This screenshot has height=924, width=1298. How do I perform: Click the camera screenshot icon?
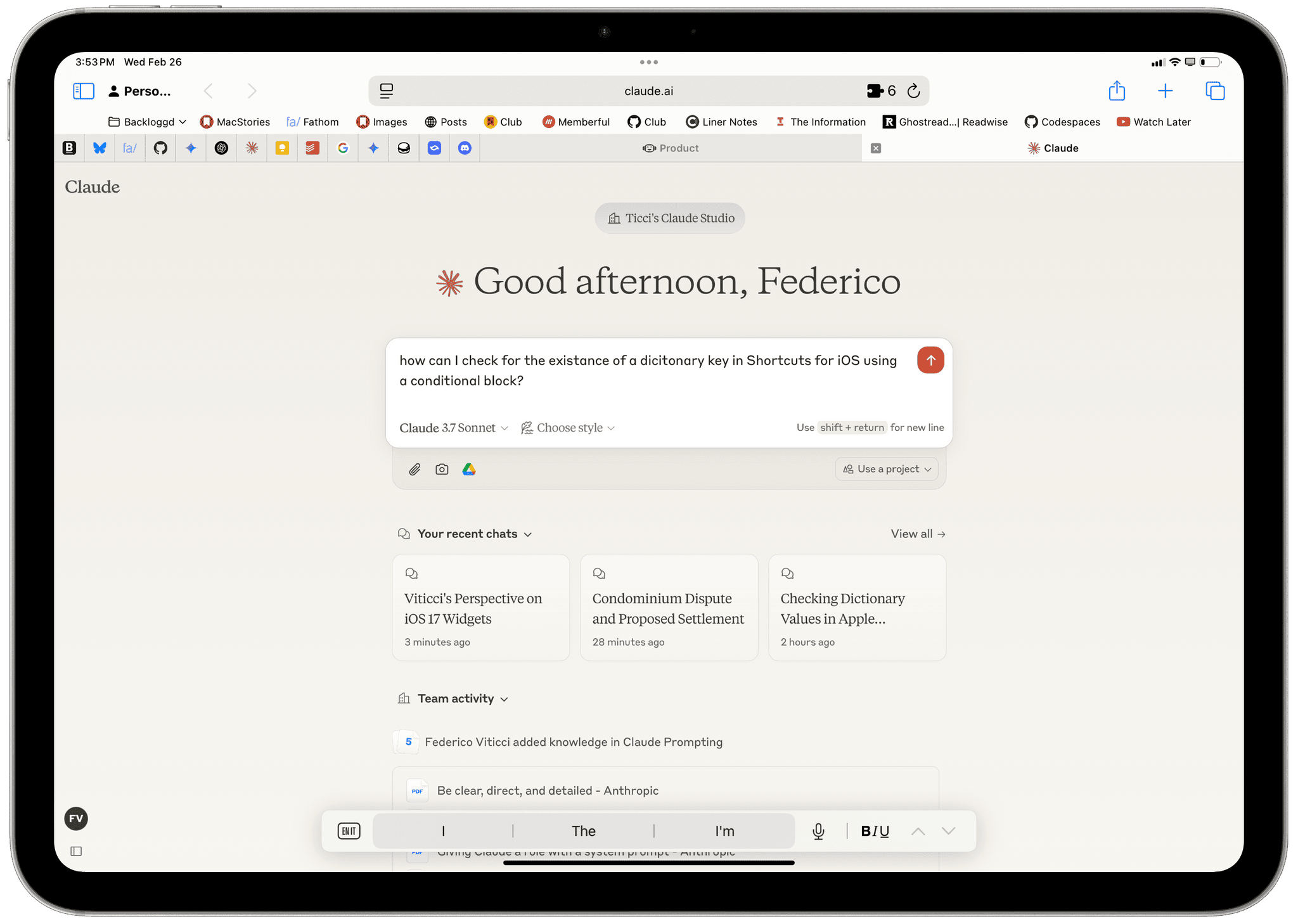click(x=442, y=470)
